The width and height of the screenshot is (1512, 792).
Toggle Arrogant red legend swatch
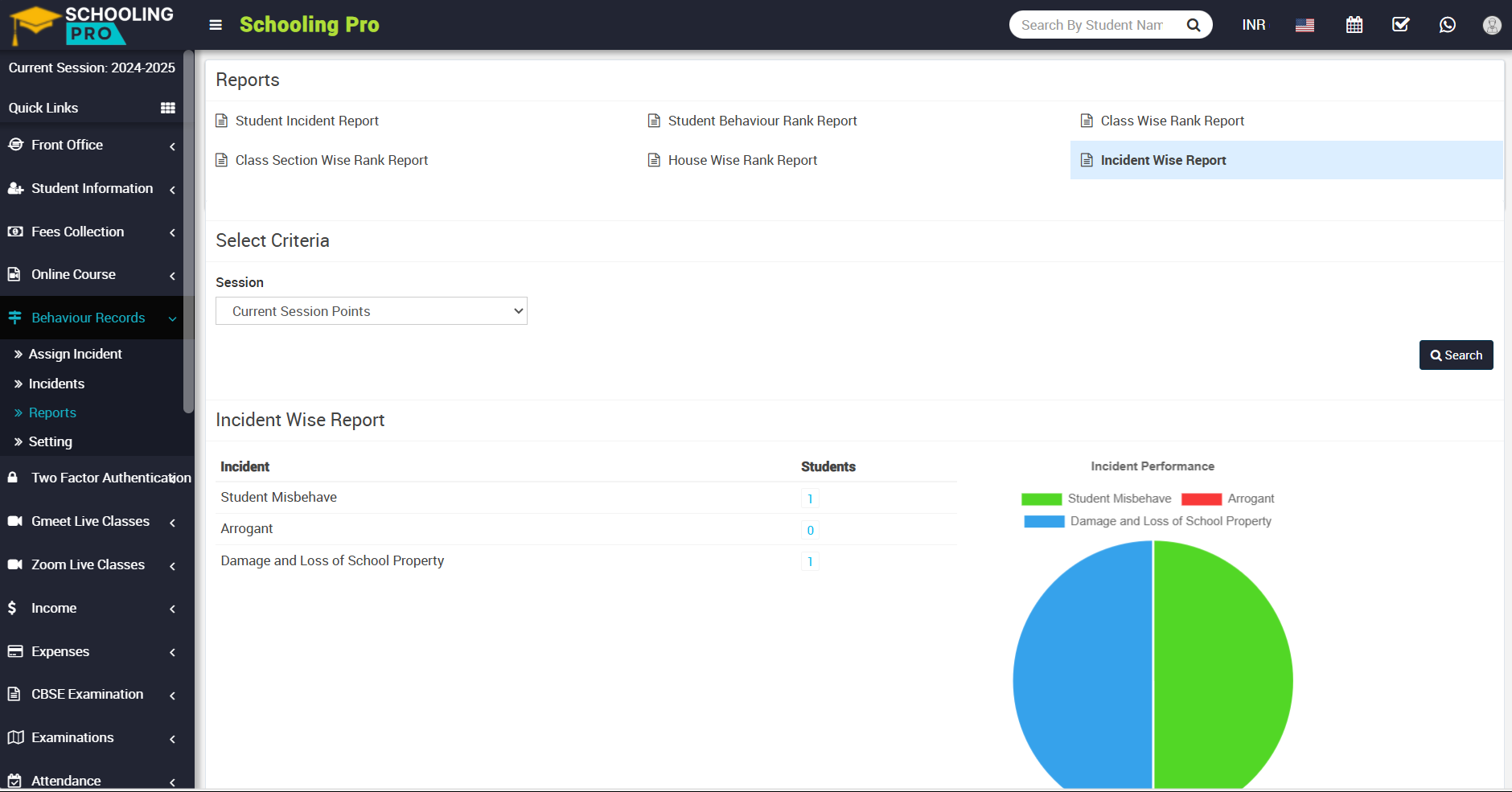pos(1202,499)
